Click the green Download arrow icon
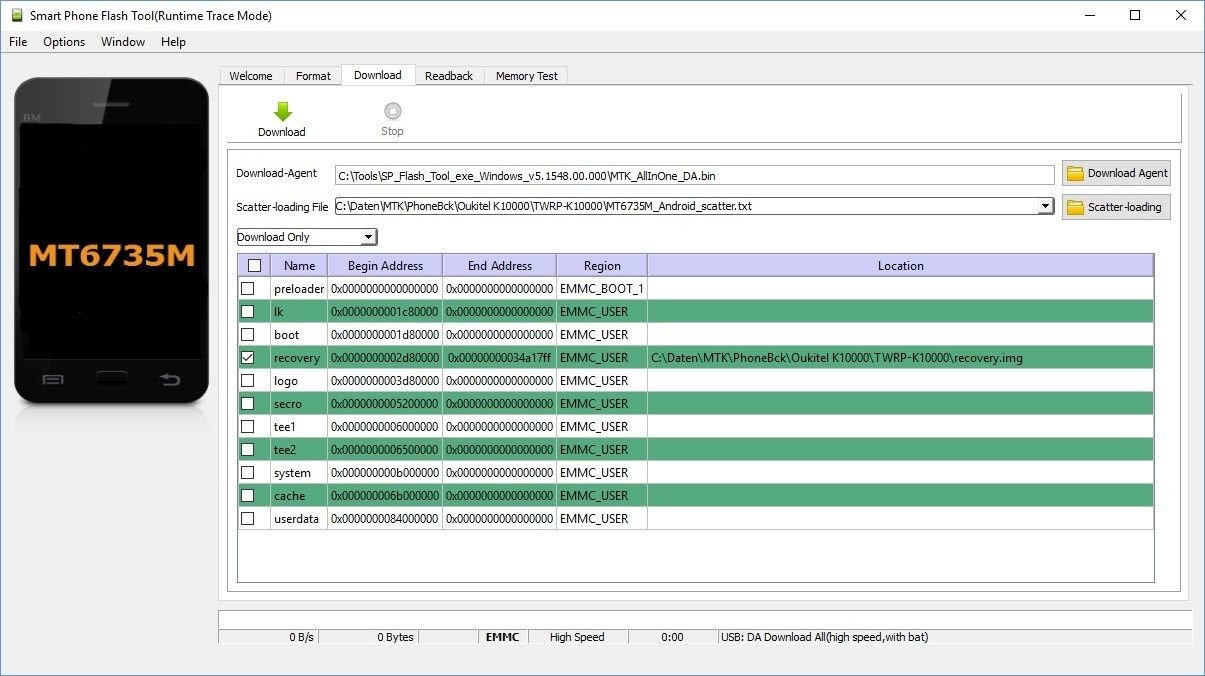Viewport: 1205px width, 676px height. pyautogui.click(x=282, y=111)
